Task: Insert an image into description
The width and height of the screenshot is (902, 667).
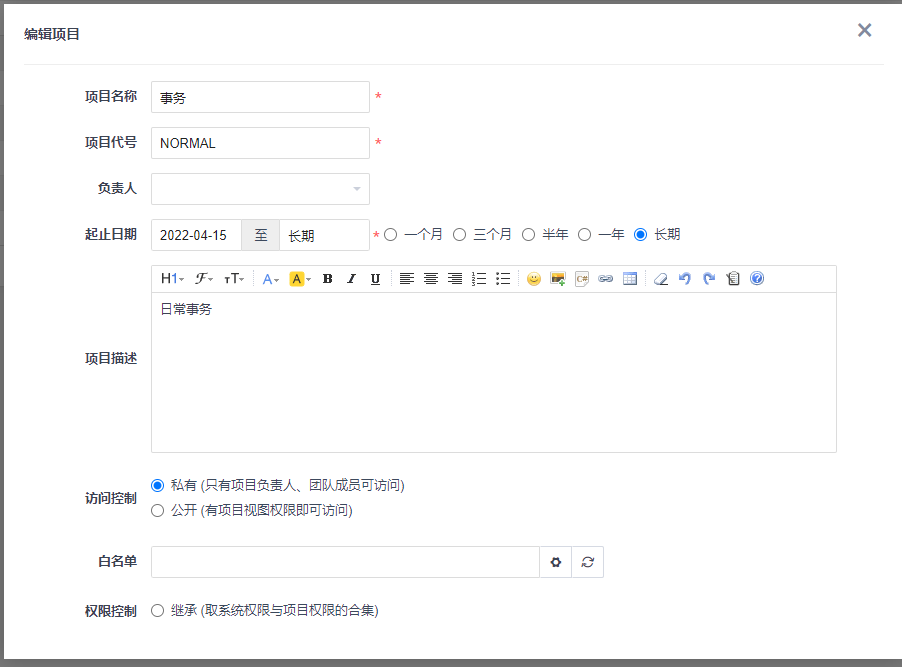Action: click(x=558, y=279)
